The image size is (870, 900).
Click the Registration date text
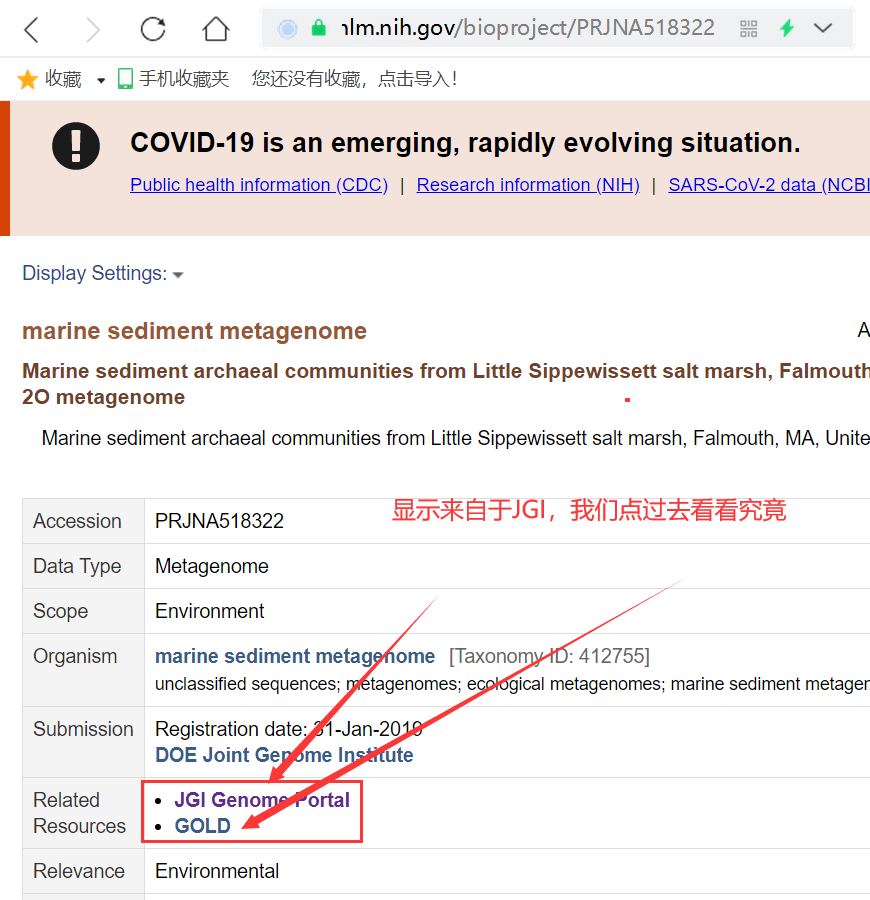289,729
